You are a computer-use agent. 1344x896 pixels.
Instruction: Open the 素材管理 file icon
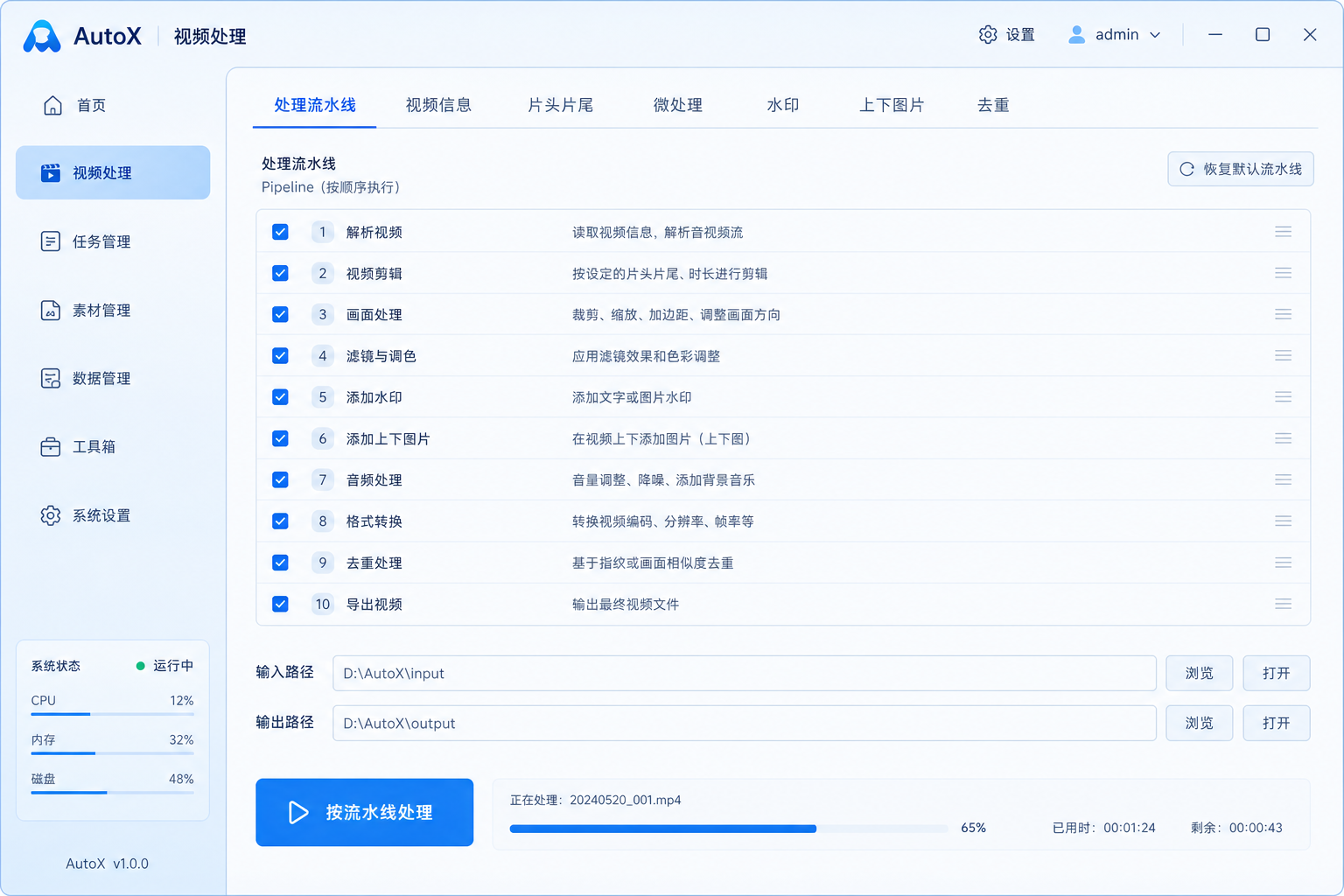tap(51, 311)
